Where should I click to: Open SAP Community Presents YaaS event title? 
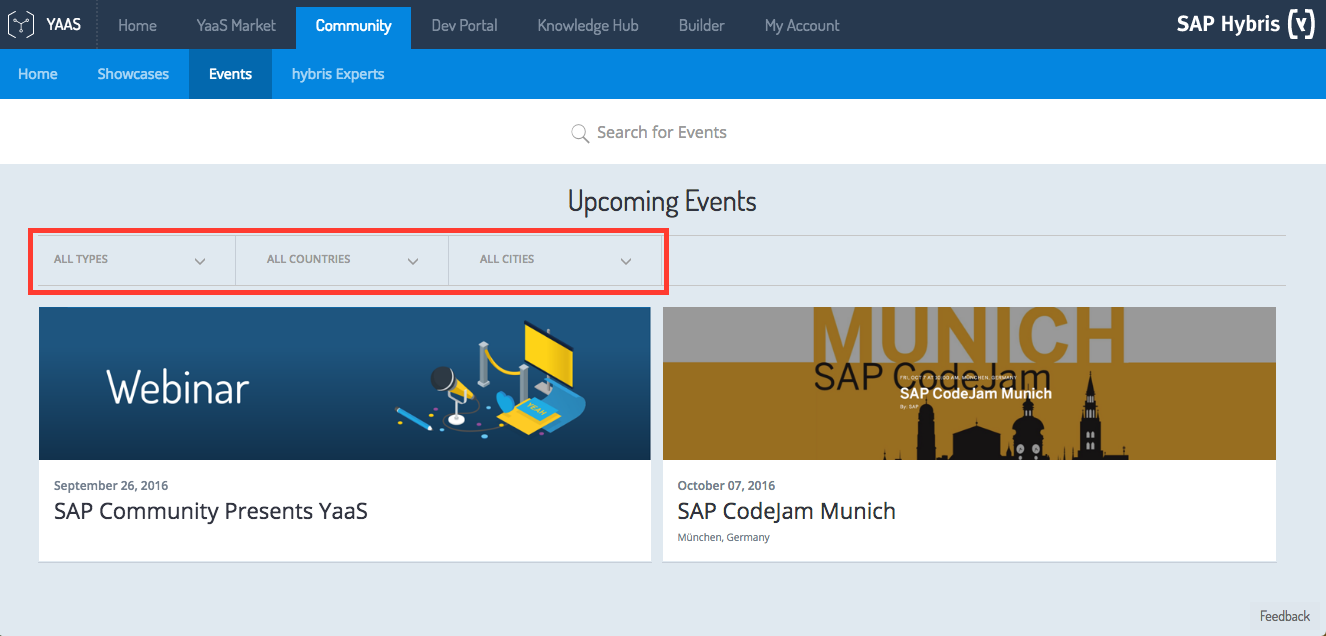pyautogui.click(x=211, y=511)
